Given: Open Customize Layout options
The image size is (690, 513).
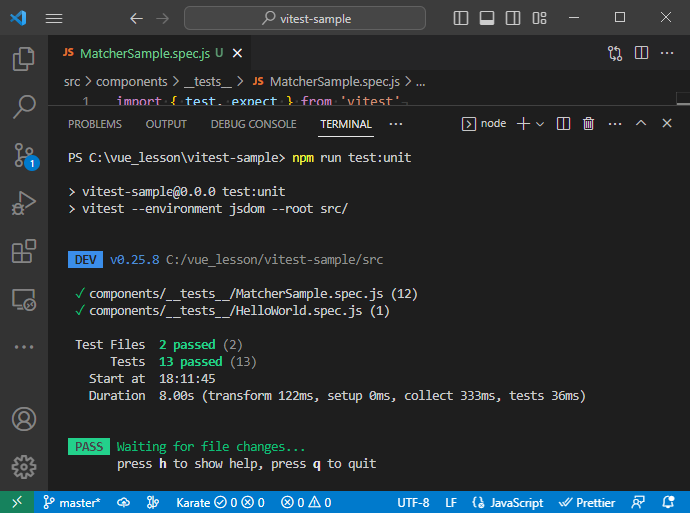Looking at the screenshot, I should coord(539,18).
